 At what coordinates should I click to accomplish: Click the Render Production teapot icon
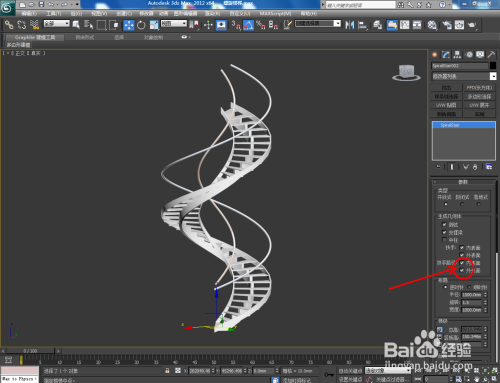[x=472, y=25]
